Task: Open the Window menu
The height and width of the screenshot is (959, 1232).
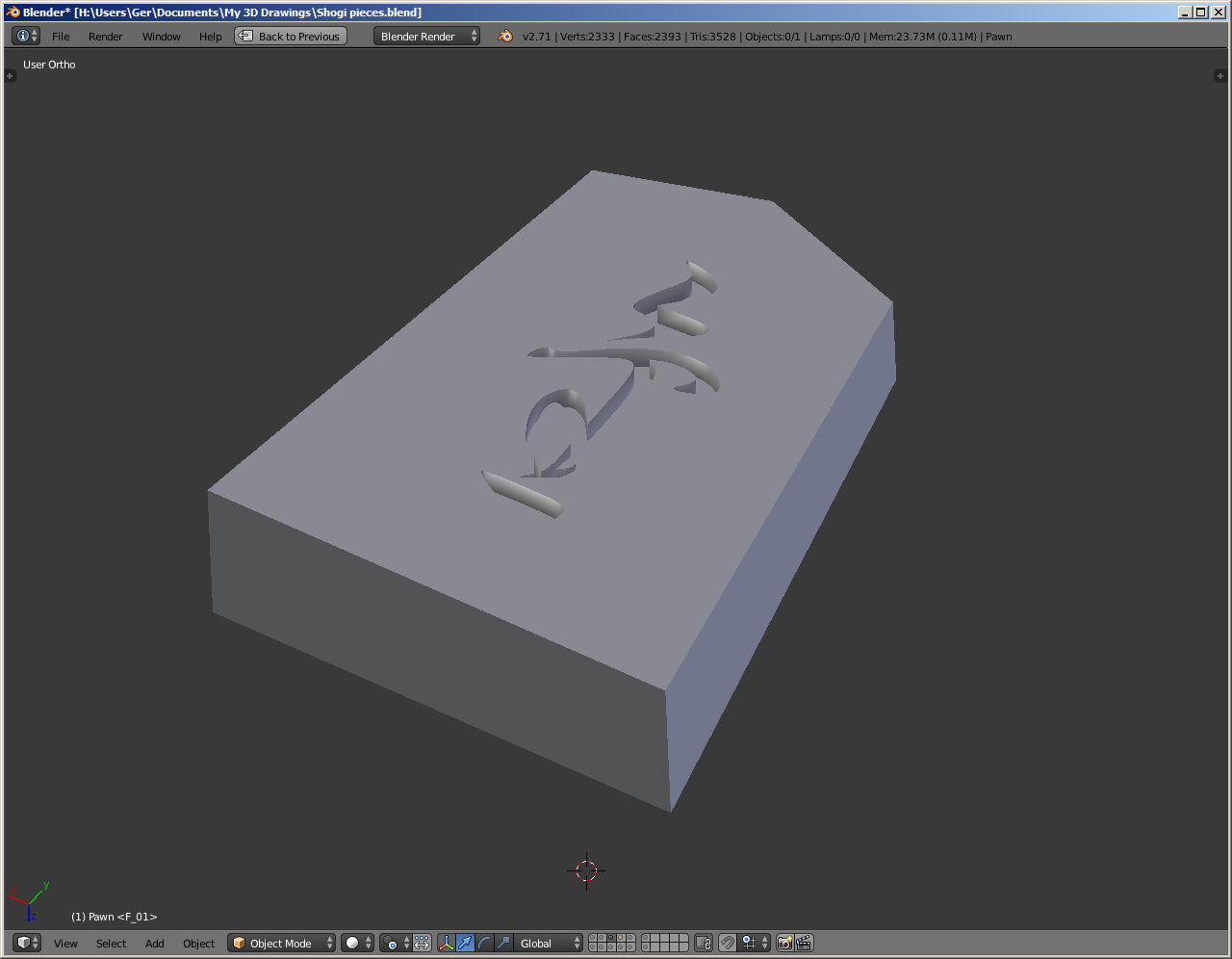Action: (161, 37)
